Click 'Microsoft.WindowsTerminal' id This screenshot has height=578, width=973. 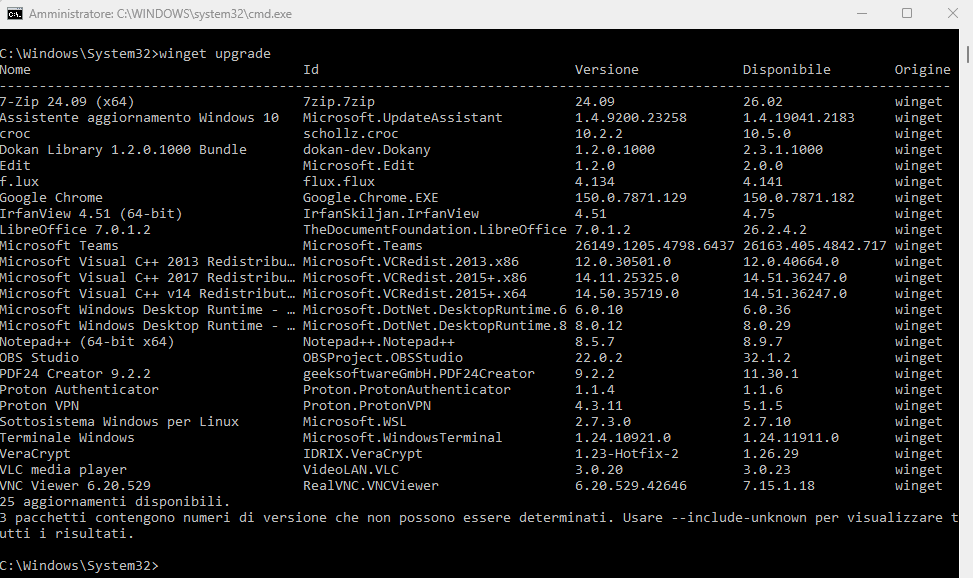click(403, 438)
